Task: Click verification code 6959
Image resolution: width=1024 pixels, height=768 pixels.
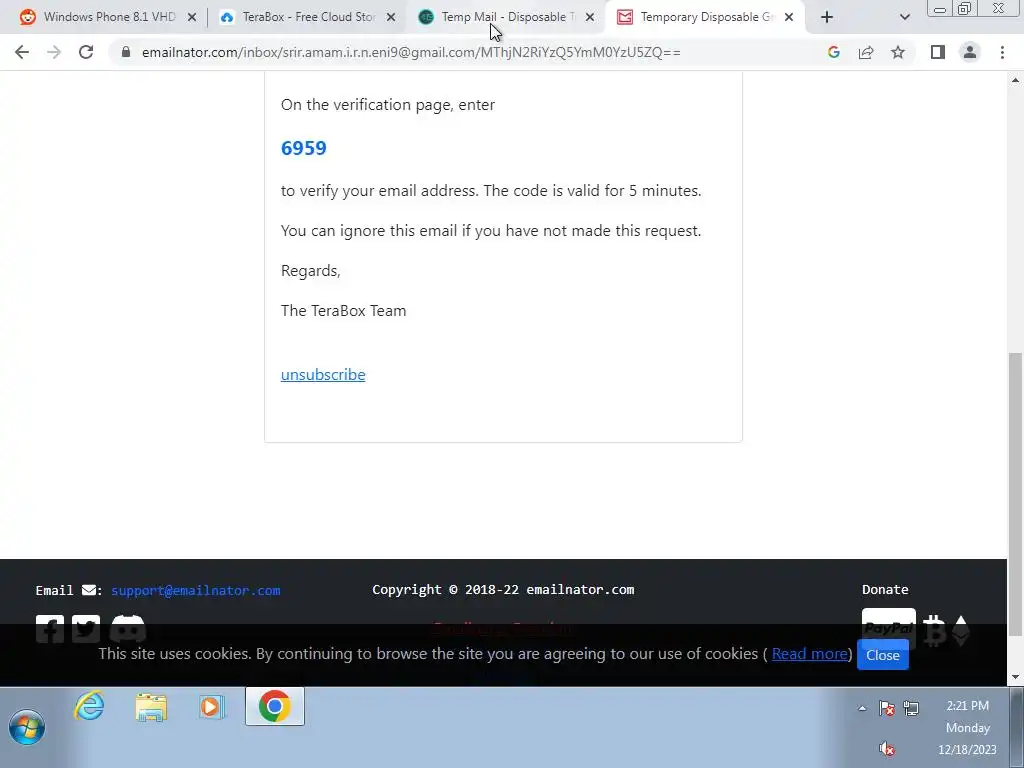Action: click(304, 148)
